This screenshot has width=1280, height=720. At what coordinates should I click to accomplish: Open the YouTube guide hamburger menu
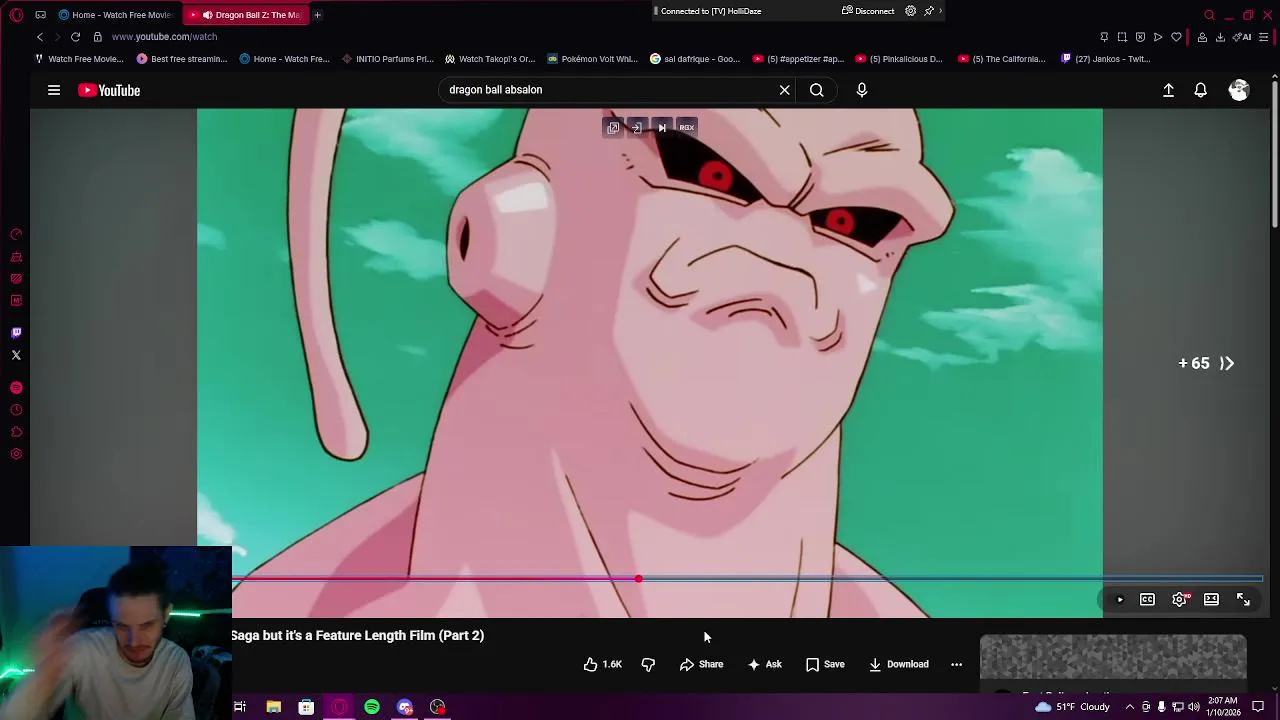[x=54, y=90]
